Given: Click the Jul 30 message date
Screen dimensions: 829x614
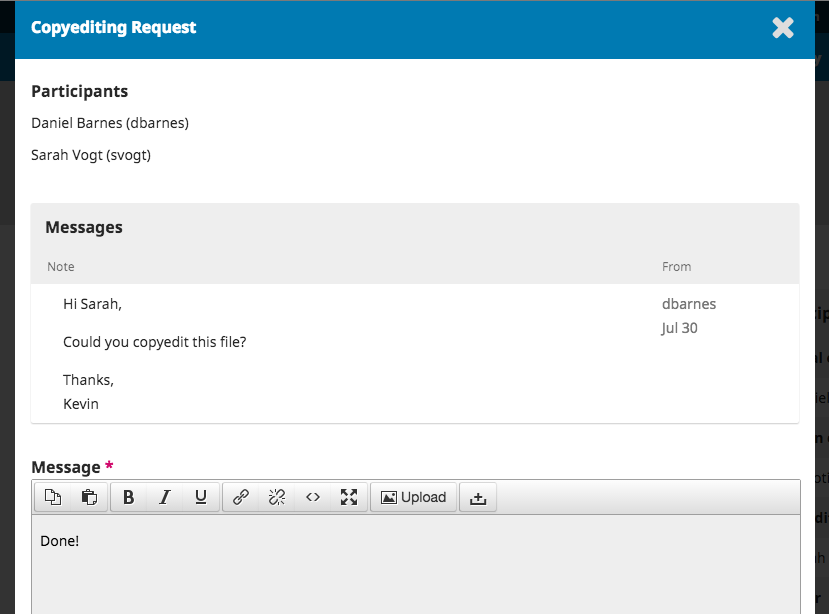Looking at the screenshot, I should coord(680,328).
